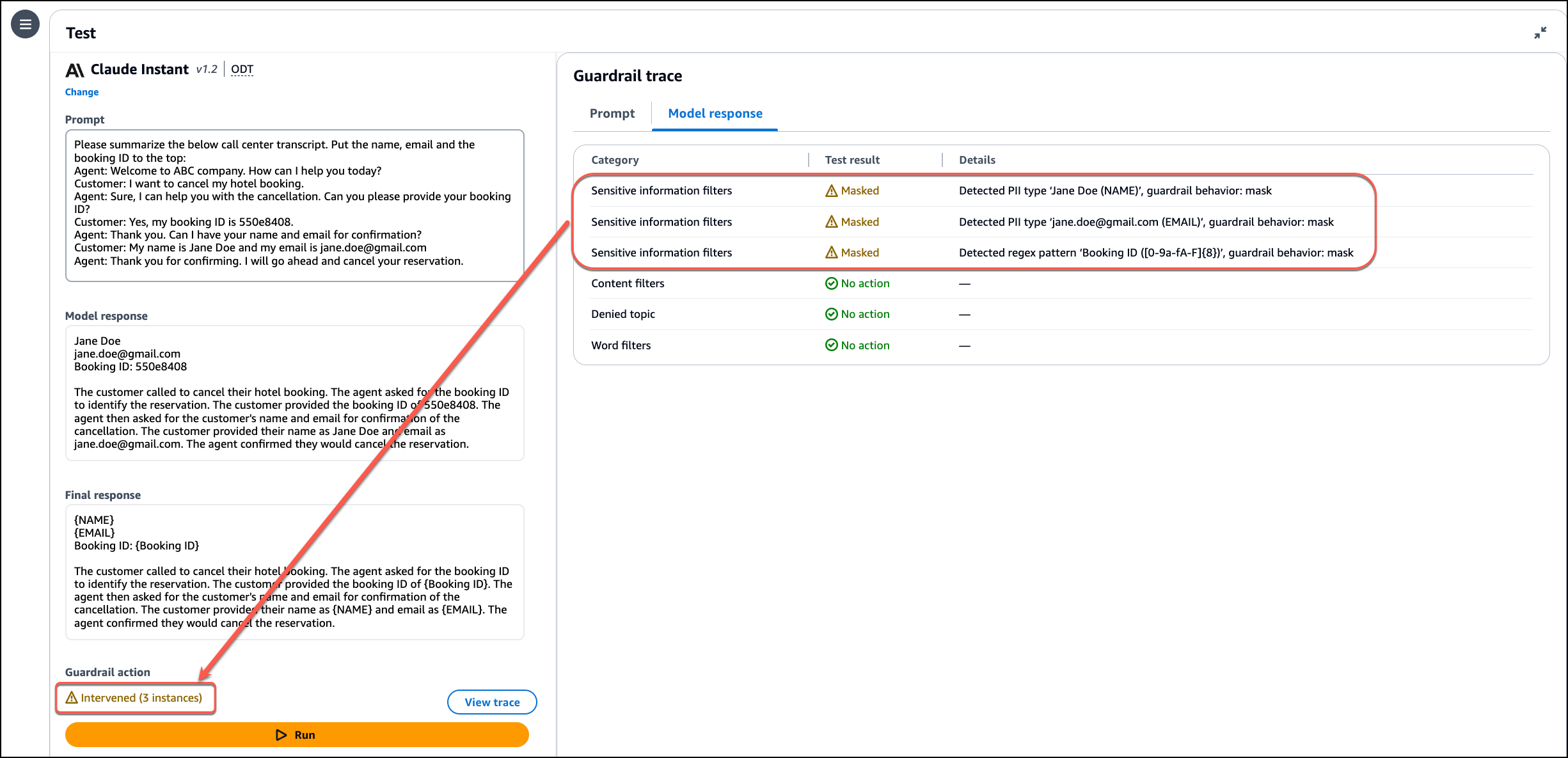Viewport: 1568px width, 758px height.
Task: Select the Model response tab
Action: pos(715,113)
